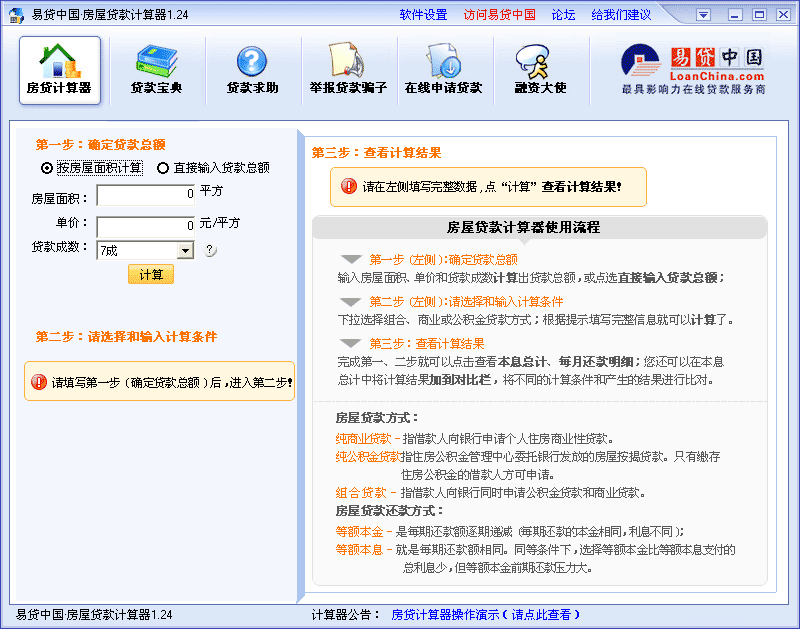800x629 pixels.
Task: Open the 在线申请贷款 icon
Action: (x=443, y=70)
